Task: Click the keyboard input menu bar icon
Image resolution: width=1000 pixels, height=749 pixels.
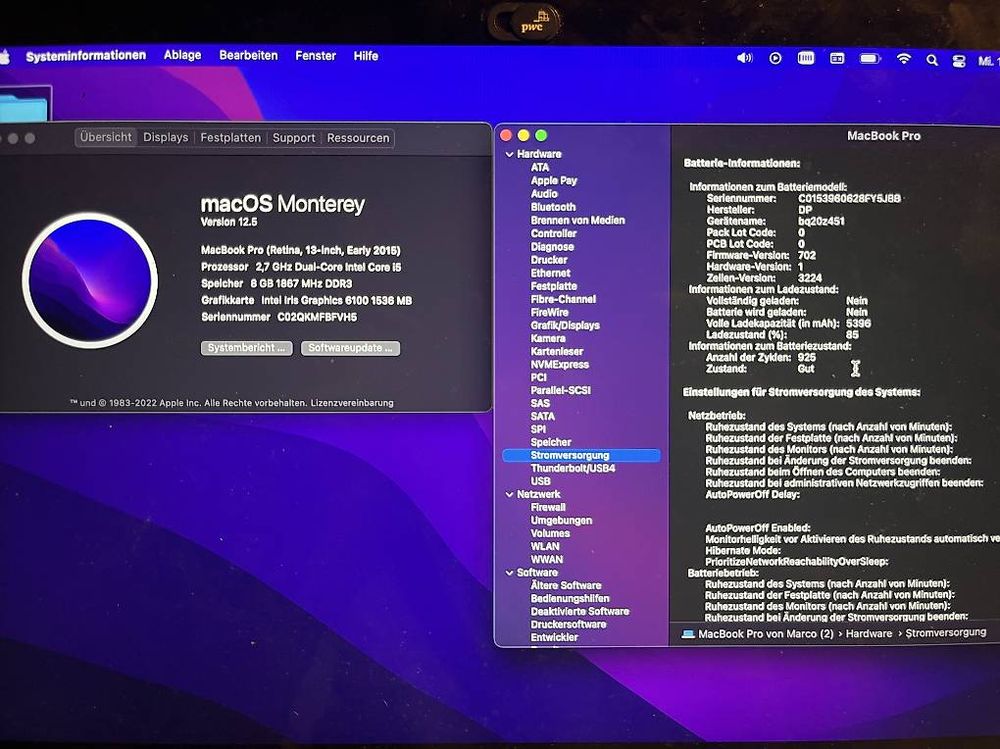Action: point(805,59)
